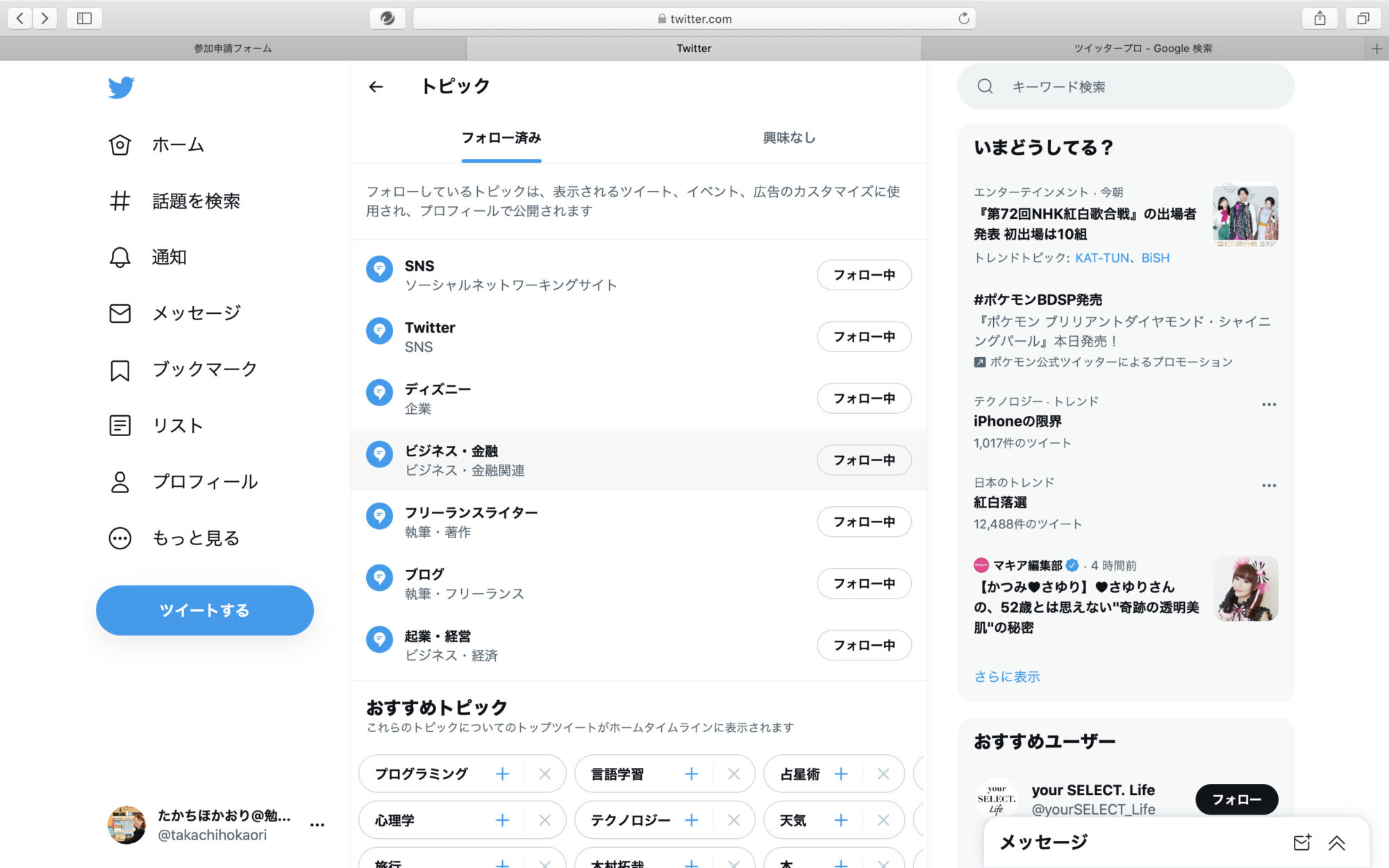Add 天気 topic with plus icon
The width and height of the screenshot is (1389, 868).
click(x=841, y=820)
